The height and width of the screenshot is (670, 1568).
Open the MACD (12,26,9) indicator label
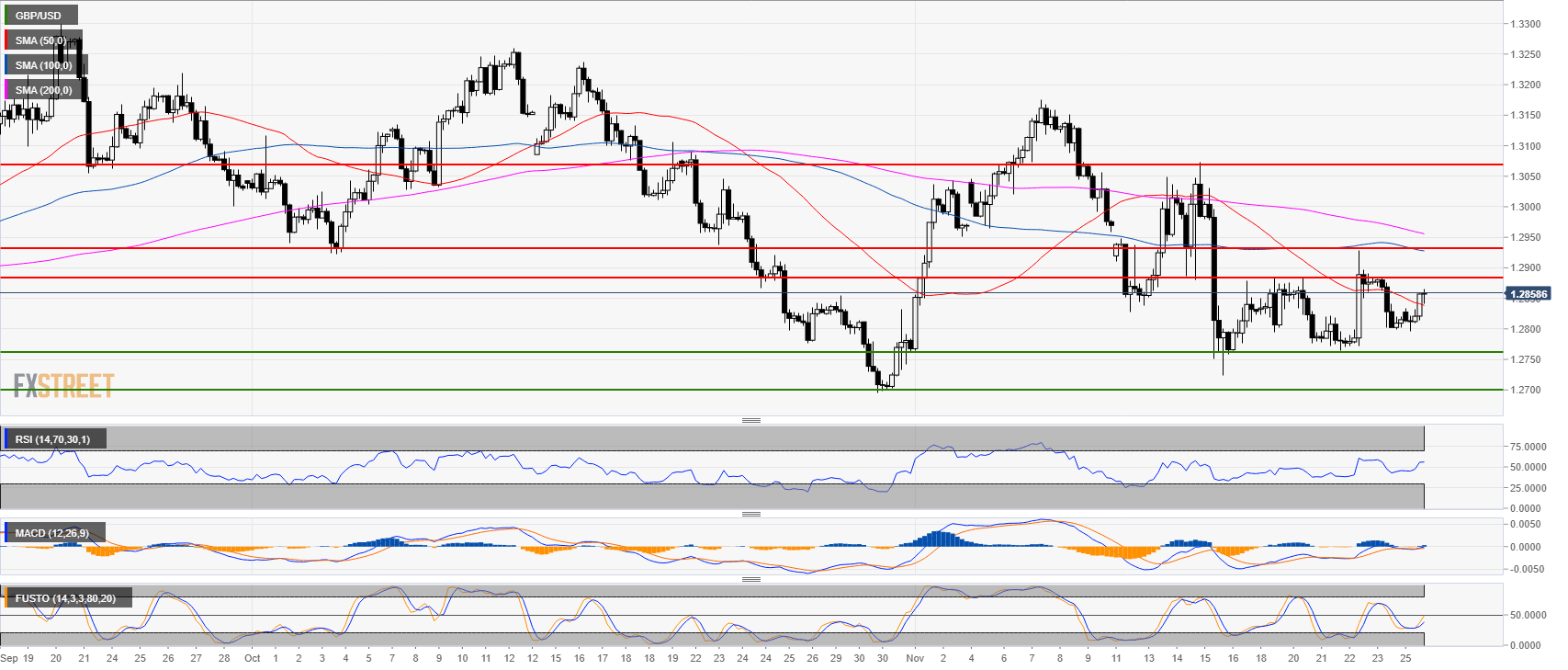click(51, 533)
